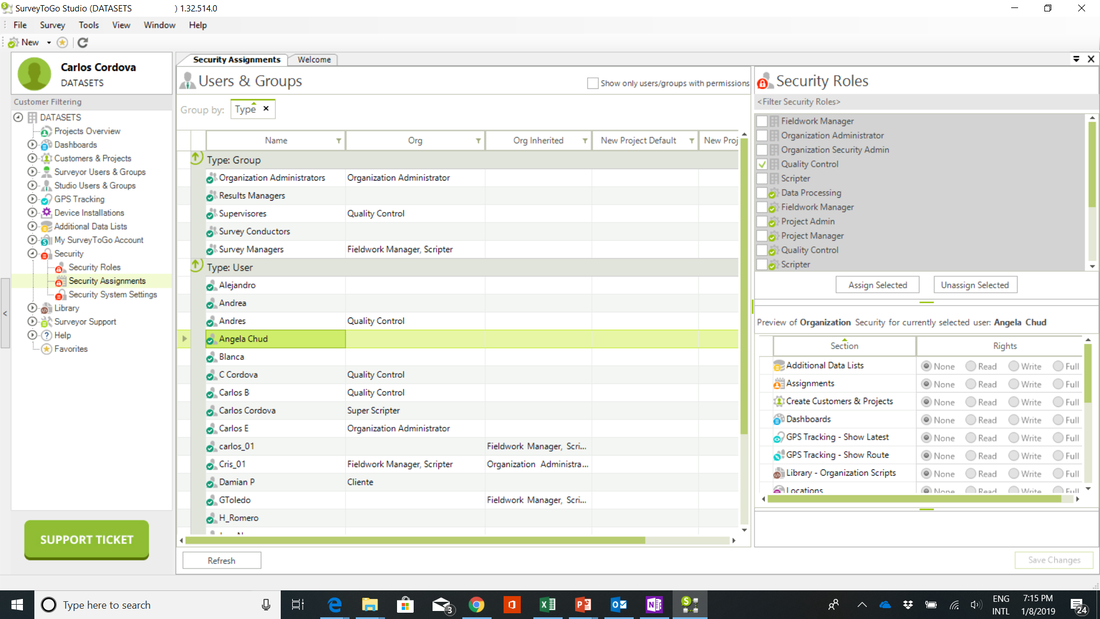Click the favorites star icon in the toolbar
1100x619 pixels.
click(x=62, y=43)
